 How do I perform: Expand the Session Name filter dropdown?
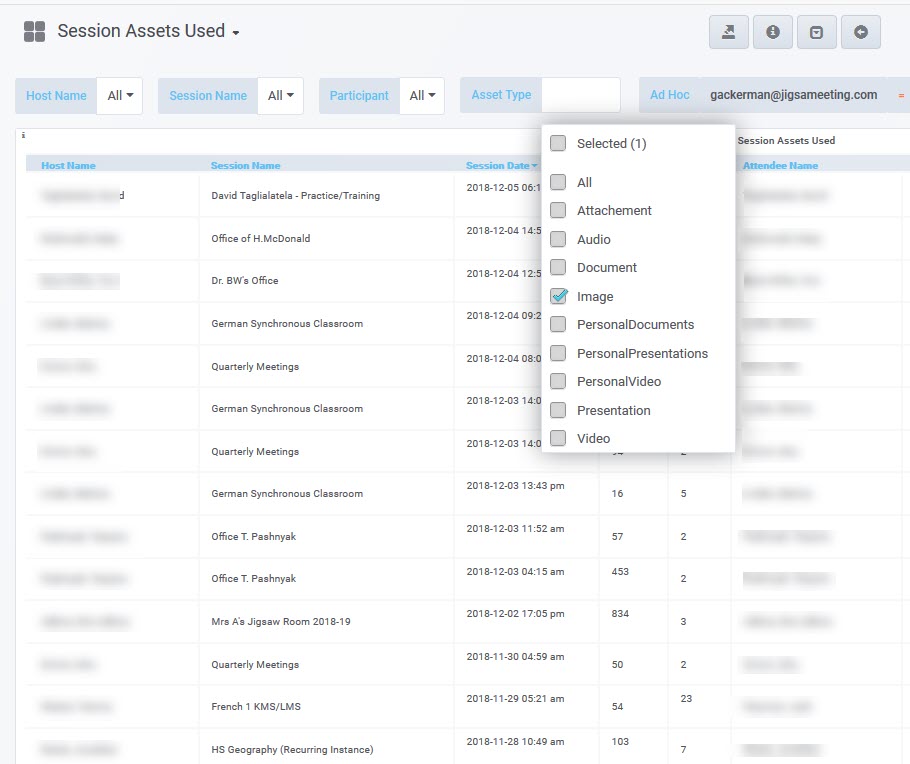281,96
